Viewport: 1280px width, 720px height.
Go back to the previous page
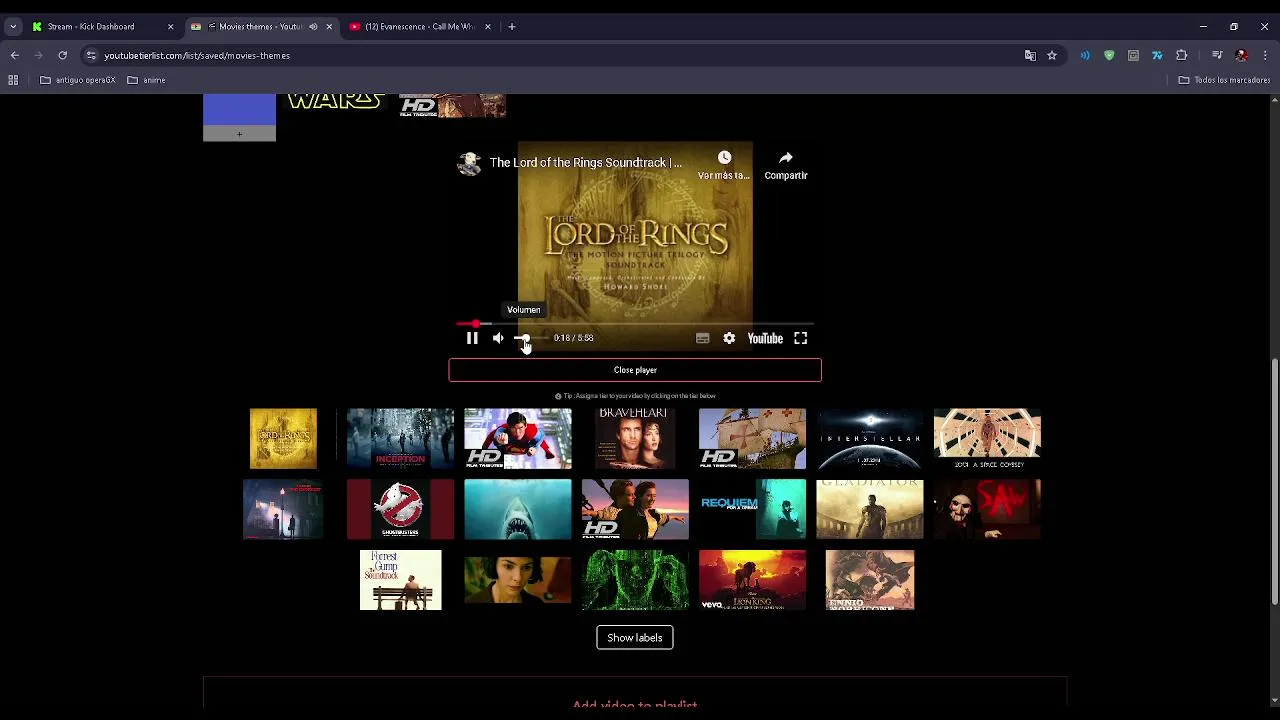click(14, 56)
